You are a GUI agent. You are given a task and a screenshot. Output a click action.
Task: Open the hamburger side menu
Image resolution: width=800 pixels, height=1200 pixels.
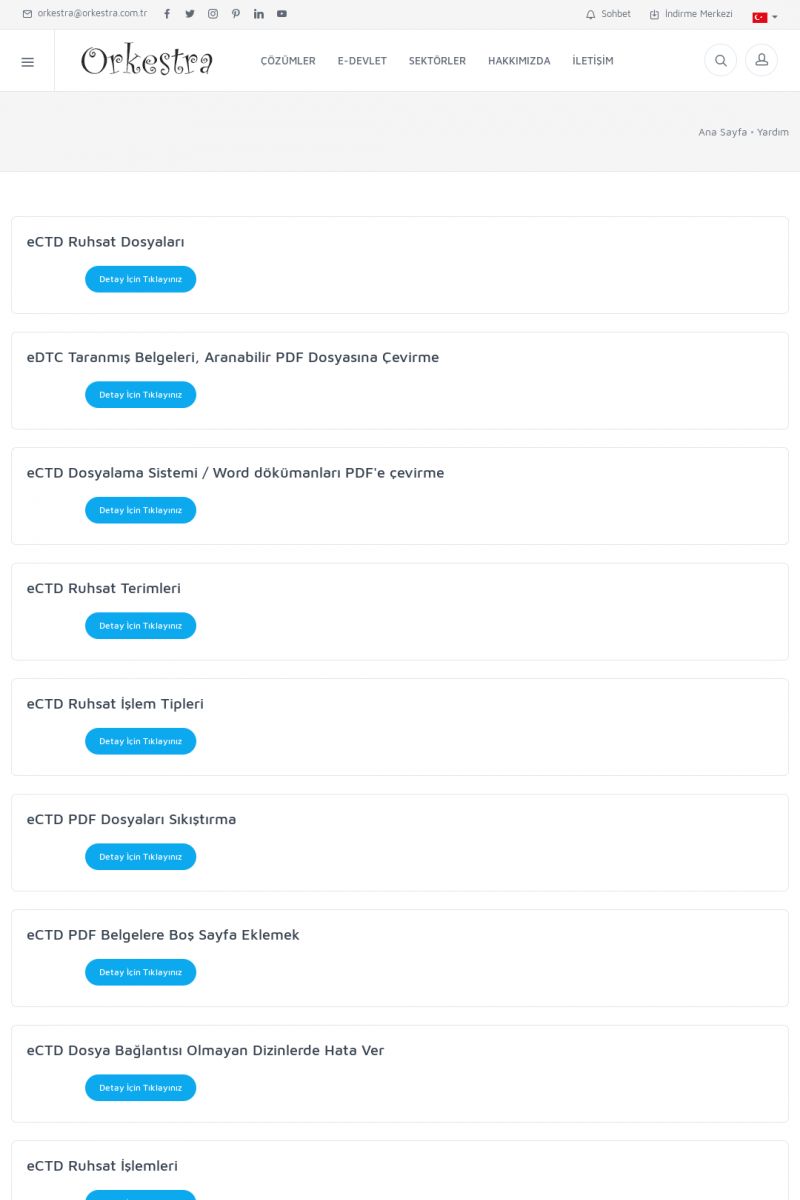pos(27,62)
